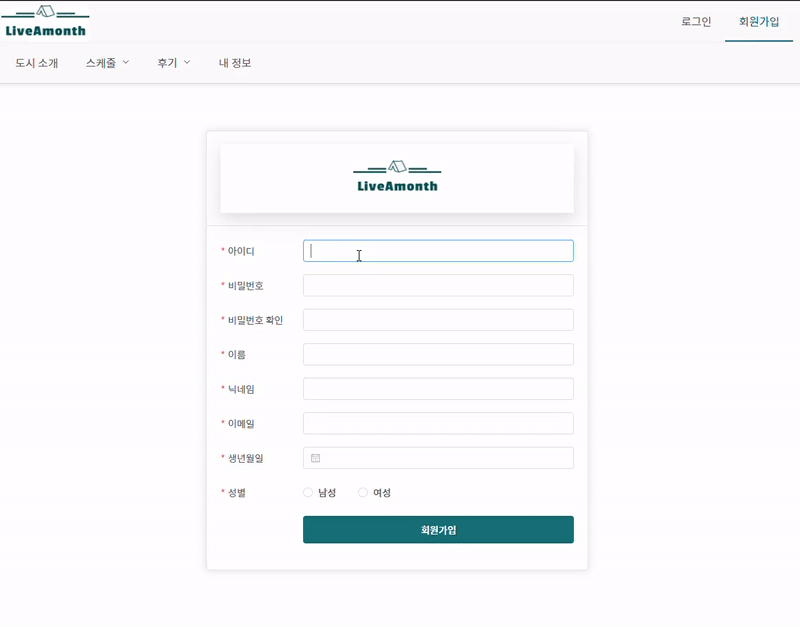The height and width of the screenshot is (627, 800).
Task: Click the 아이디 field label
Action: pyautogui.click(x=241, y=251)
